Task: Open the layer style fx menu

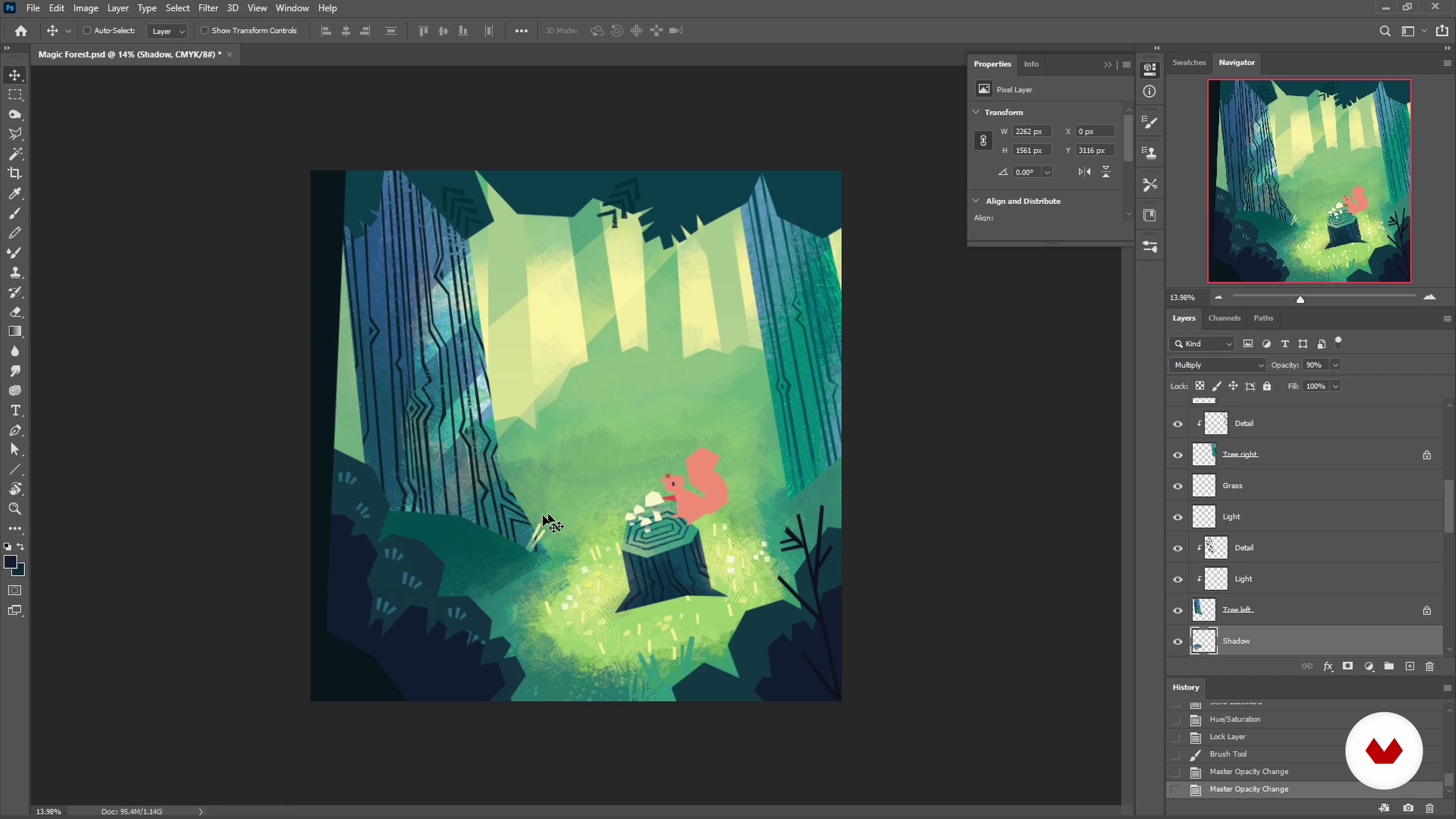Action: (1328, 667)
